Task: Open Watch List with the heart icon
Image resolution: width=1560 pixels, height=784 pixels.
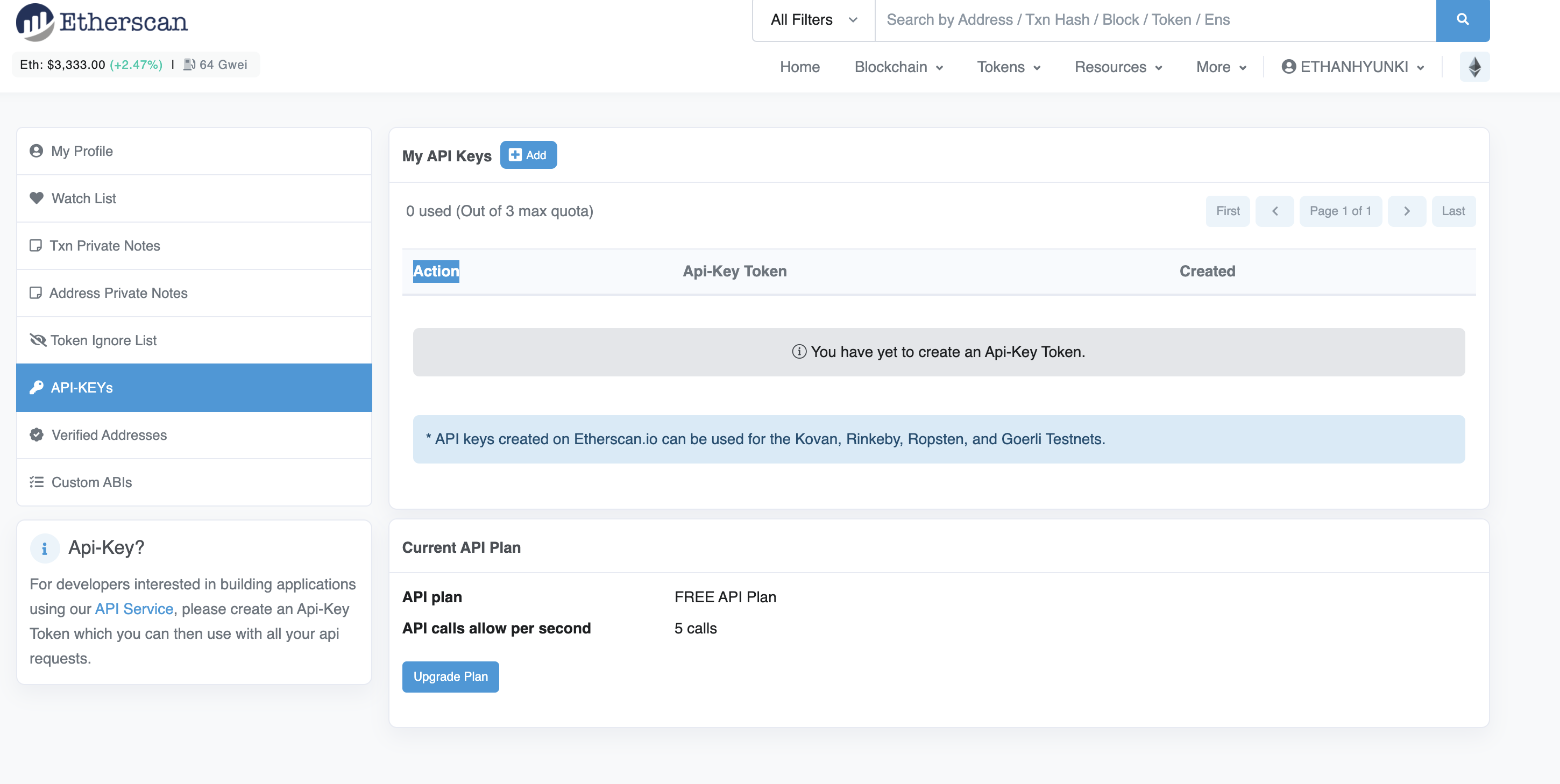Action: [83, 198]
